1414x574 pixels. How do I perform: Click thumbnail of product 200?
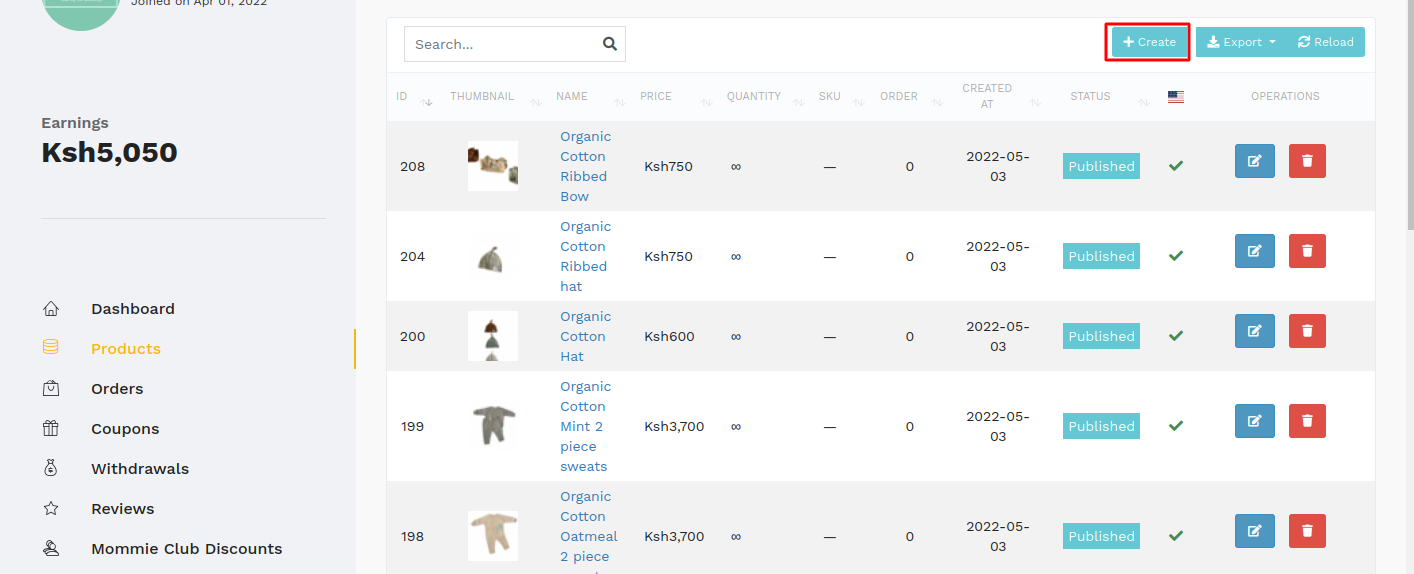pyautogui.click(x=493, y=336)
